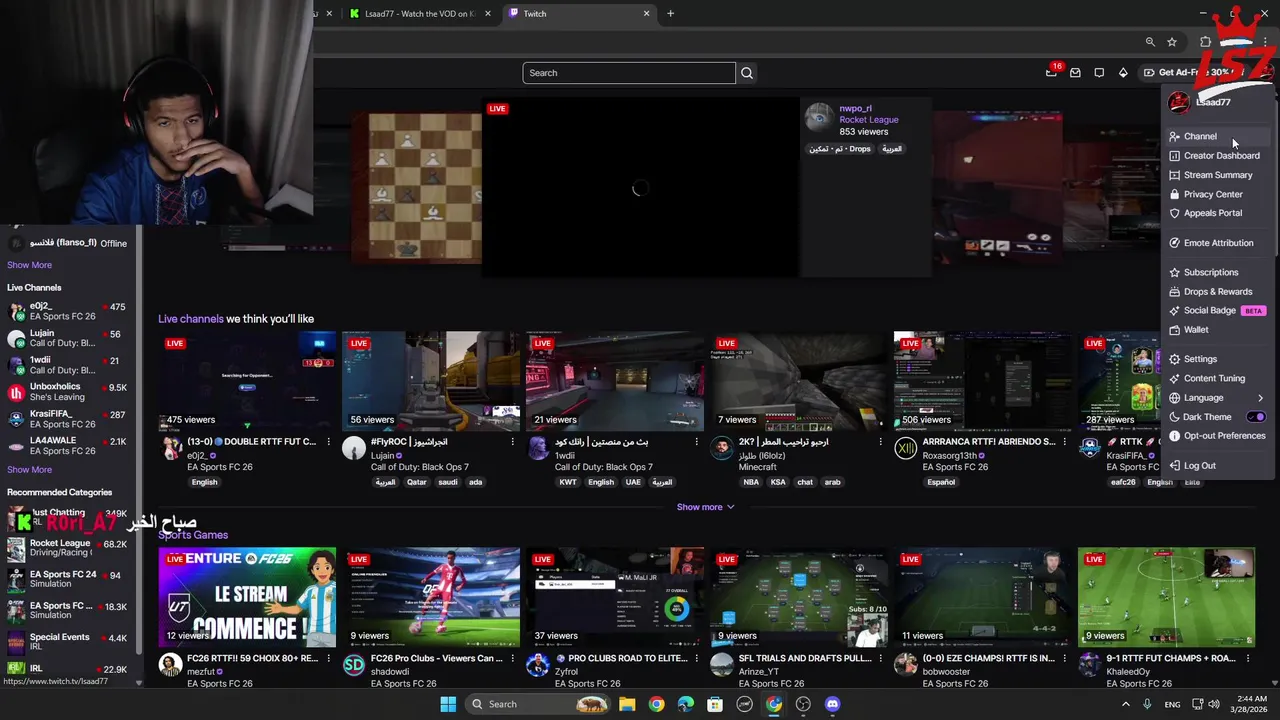Open KrasiFIFA_ channel in sidebar
The height and width of the screenshot is (720, 1280).
tap(68, 419)
